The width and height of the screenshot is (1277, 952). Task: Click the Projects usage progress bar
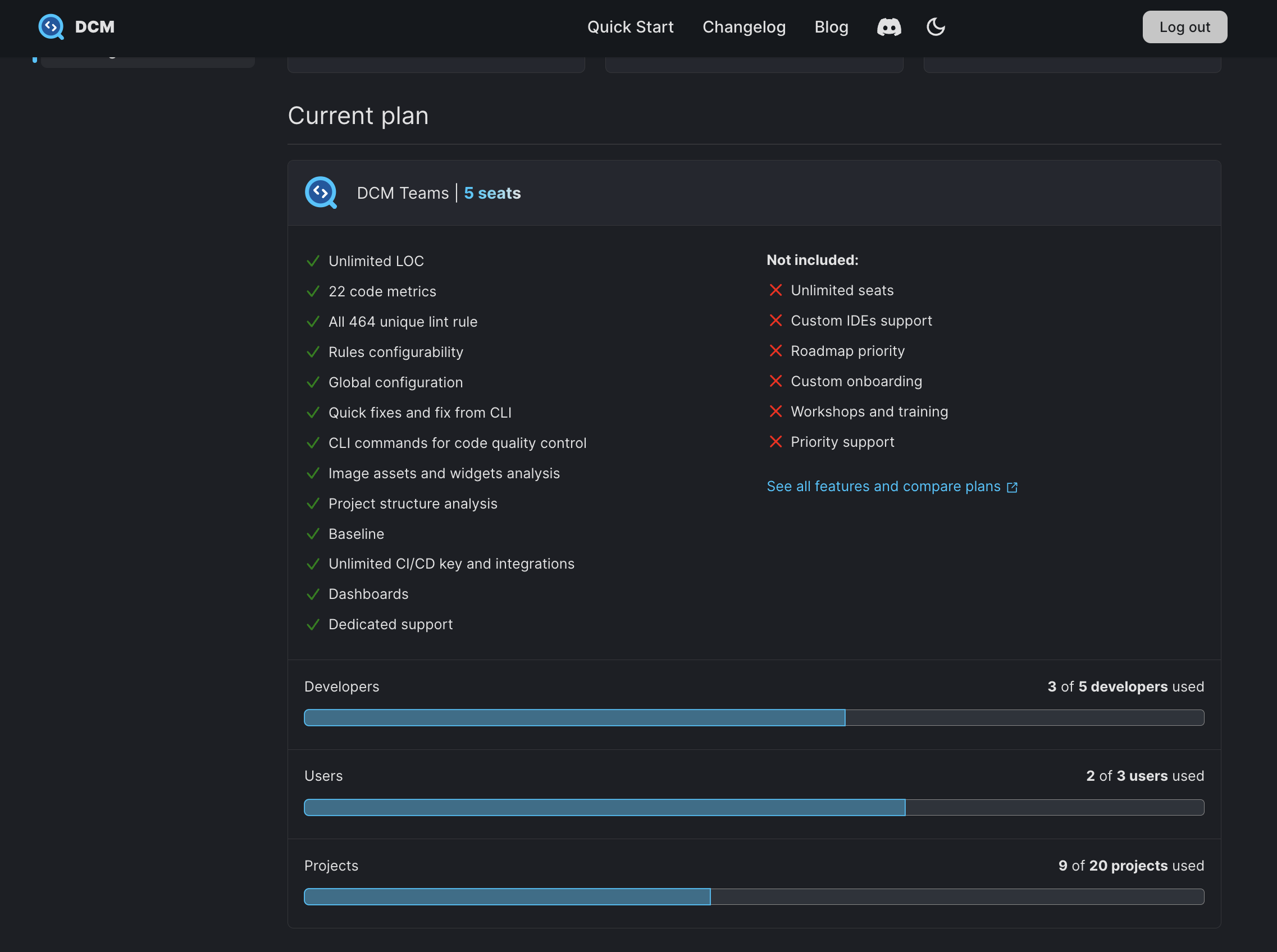coord(754,896)
